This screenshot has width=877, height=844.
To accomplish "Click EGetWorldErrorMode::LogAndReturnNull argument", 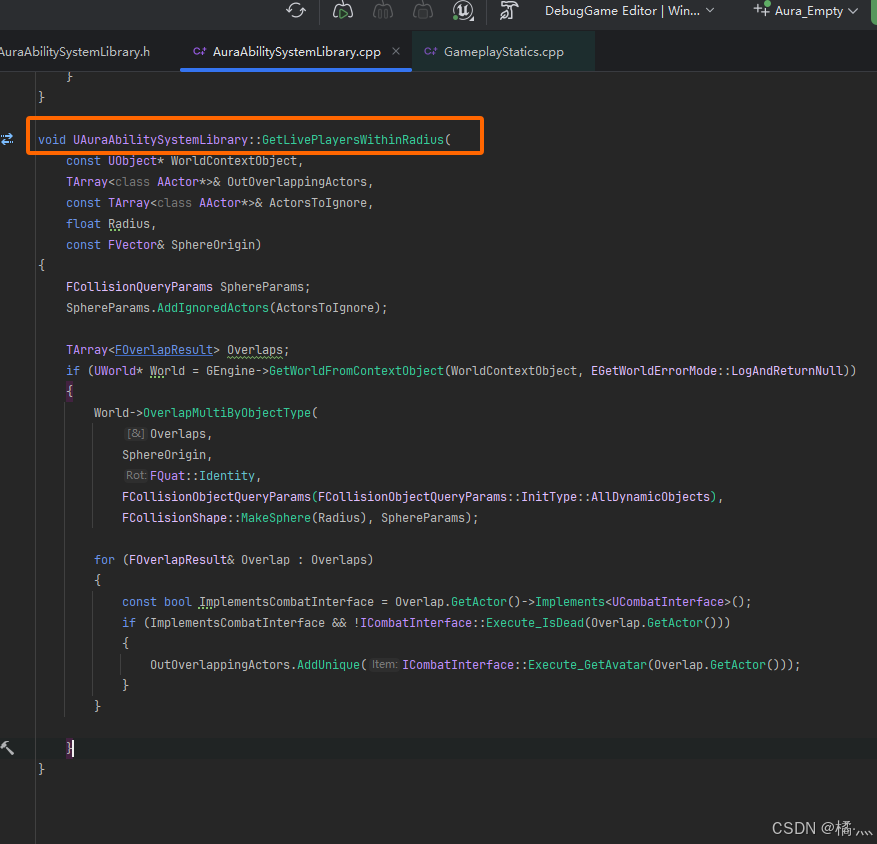I will point(716,371).
